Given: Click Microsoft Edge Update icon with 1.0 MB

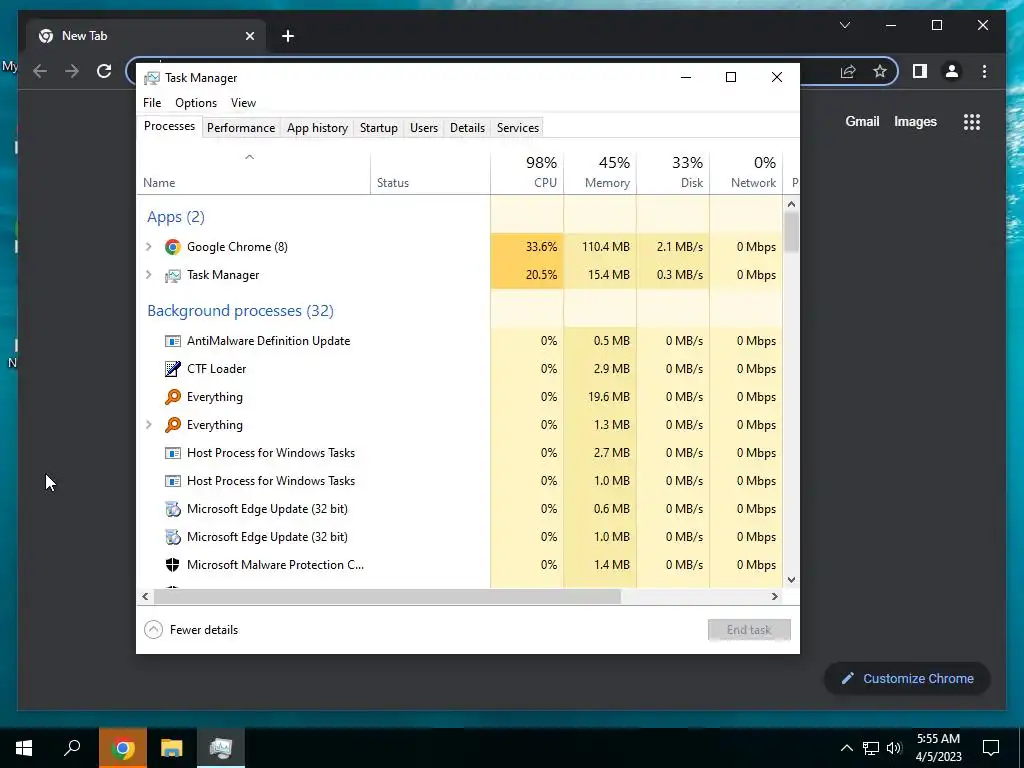Looking at the screenshot, I should click(172, 537).
